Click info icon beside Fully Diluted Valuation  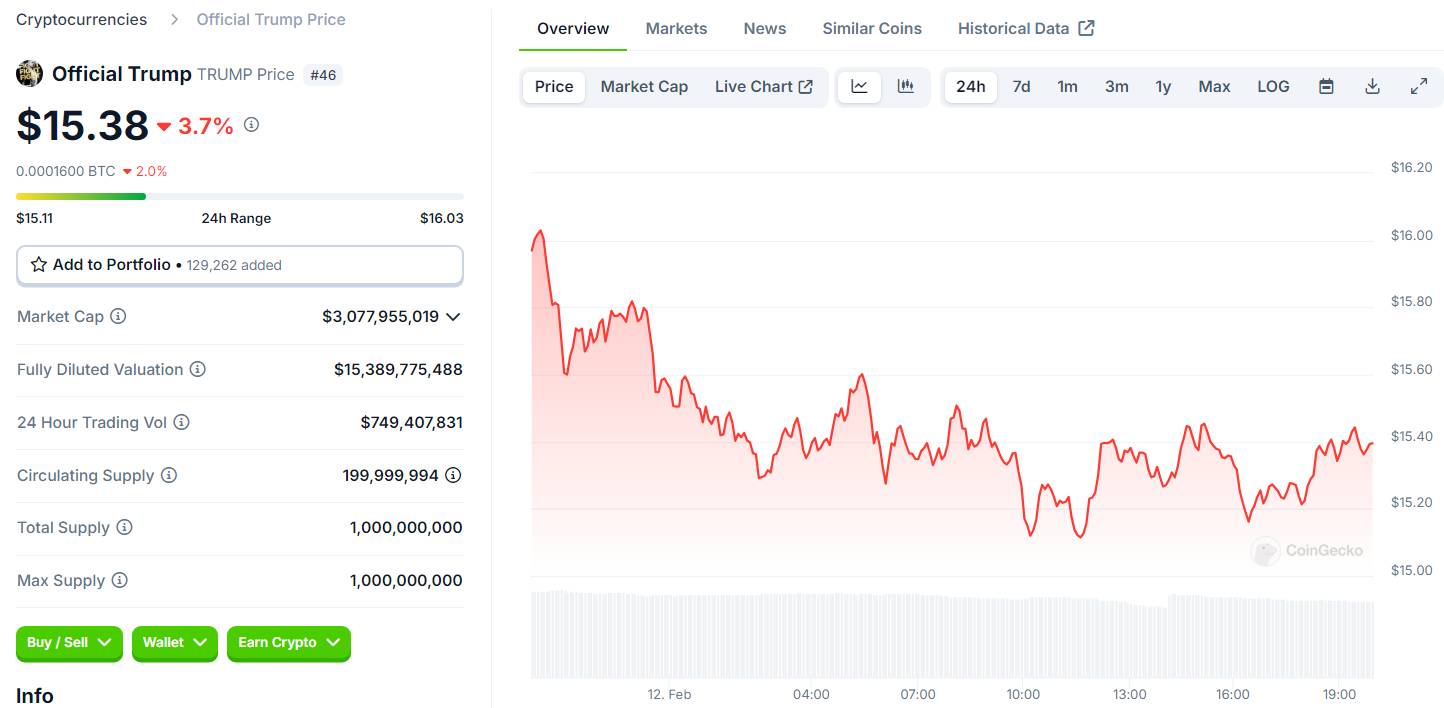198,369
